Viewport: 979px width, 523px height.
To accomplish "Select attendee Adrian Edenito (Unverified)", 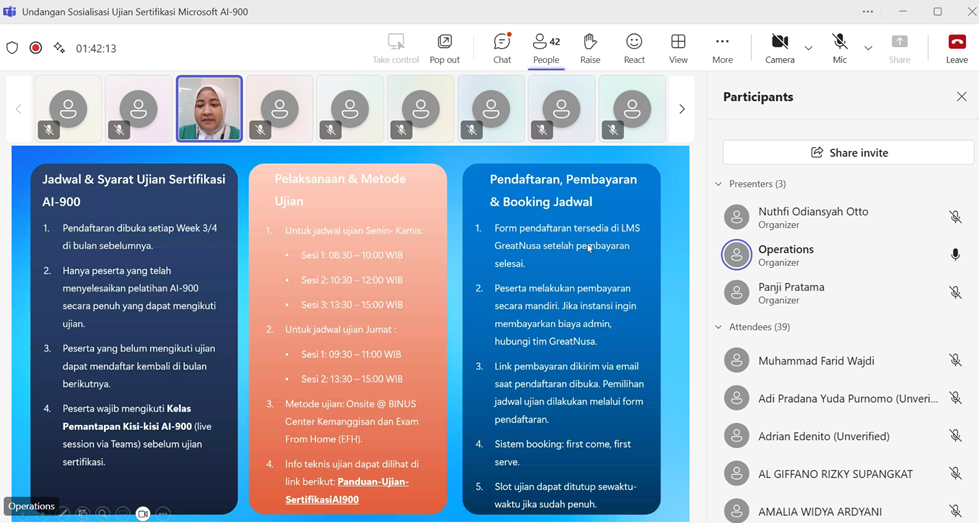I will pos(843,436).
